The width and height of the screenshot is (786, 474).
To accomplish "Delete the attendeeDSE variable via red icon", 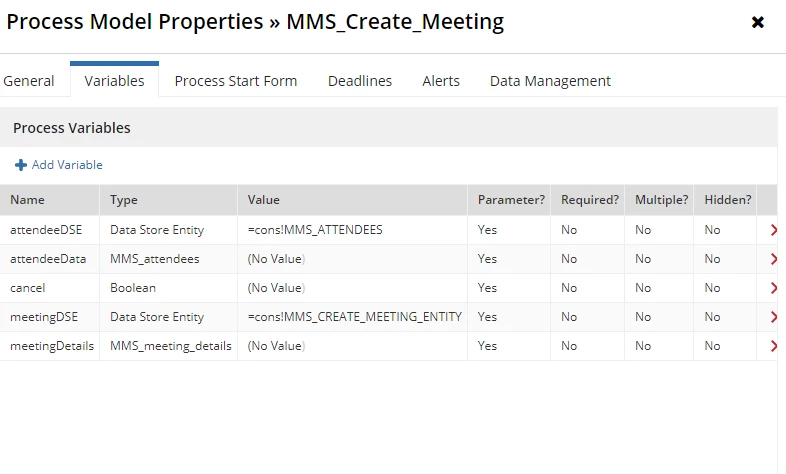I will click(x=774, y=230).
